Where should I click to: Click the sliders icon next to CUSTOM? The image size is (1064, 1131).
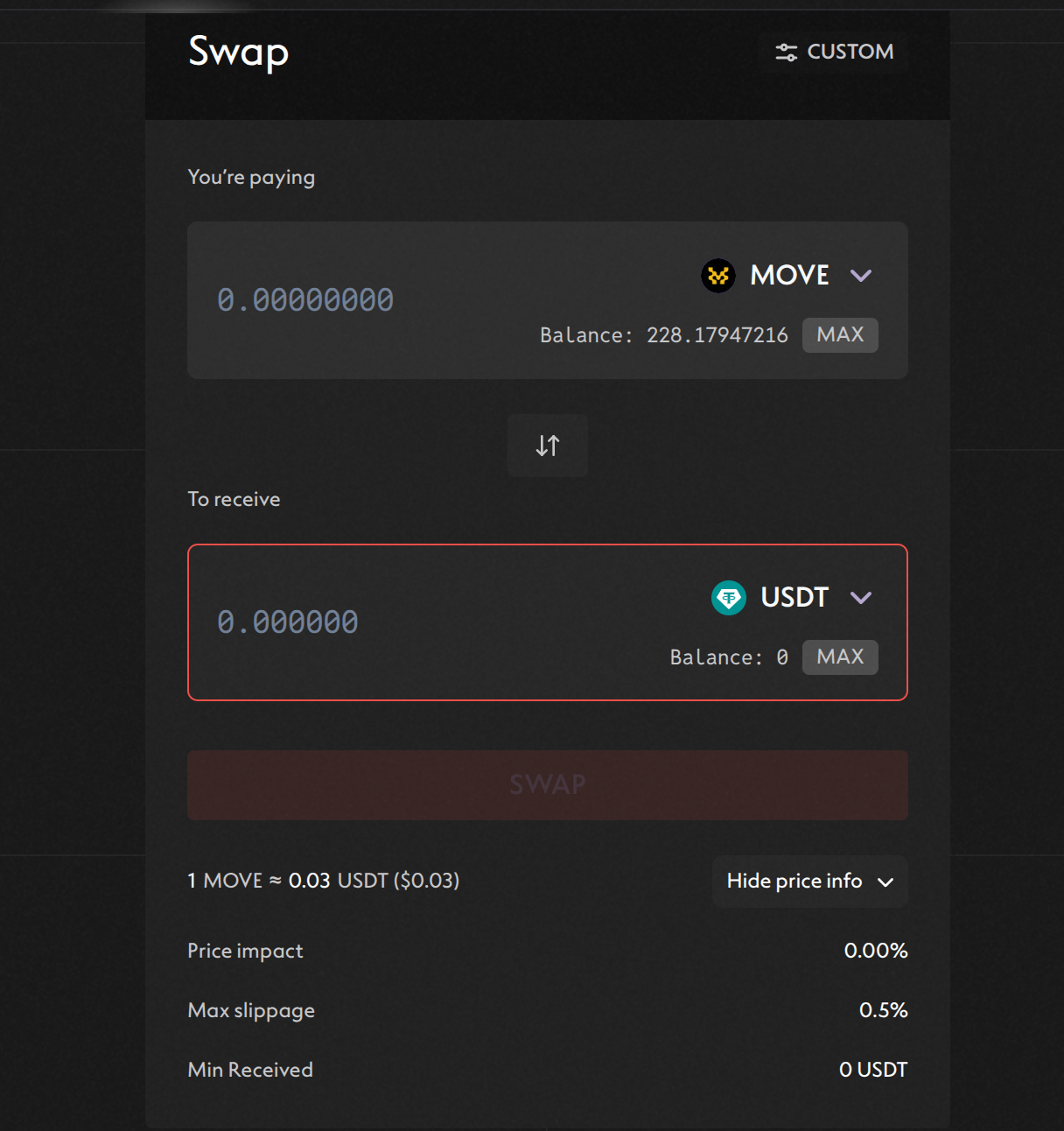pyautogui.click(x=786, y=53)
